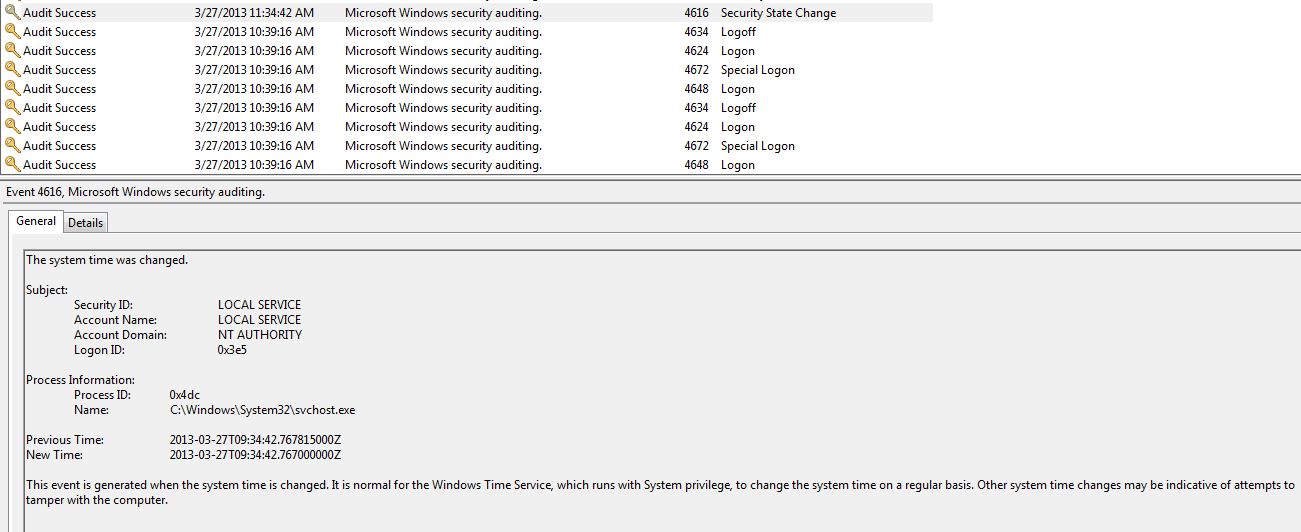1301x532 pixels.
Task: Click the Logon ID value 0x3e5
Action: click(x=232, y=350)
